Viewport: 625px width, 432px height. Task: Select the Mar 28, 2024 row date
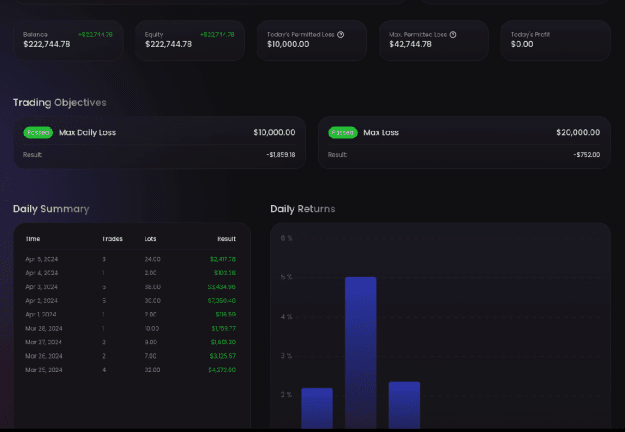(44, 328)
